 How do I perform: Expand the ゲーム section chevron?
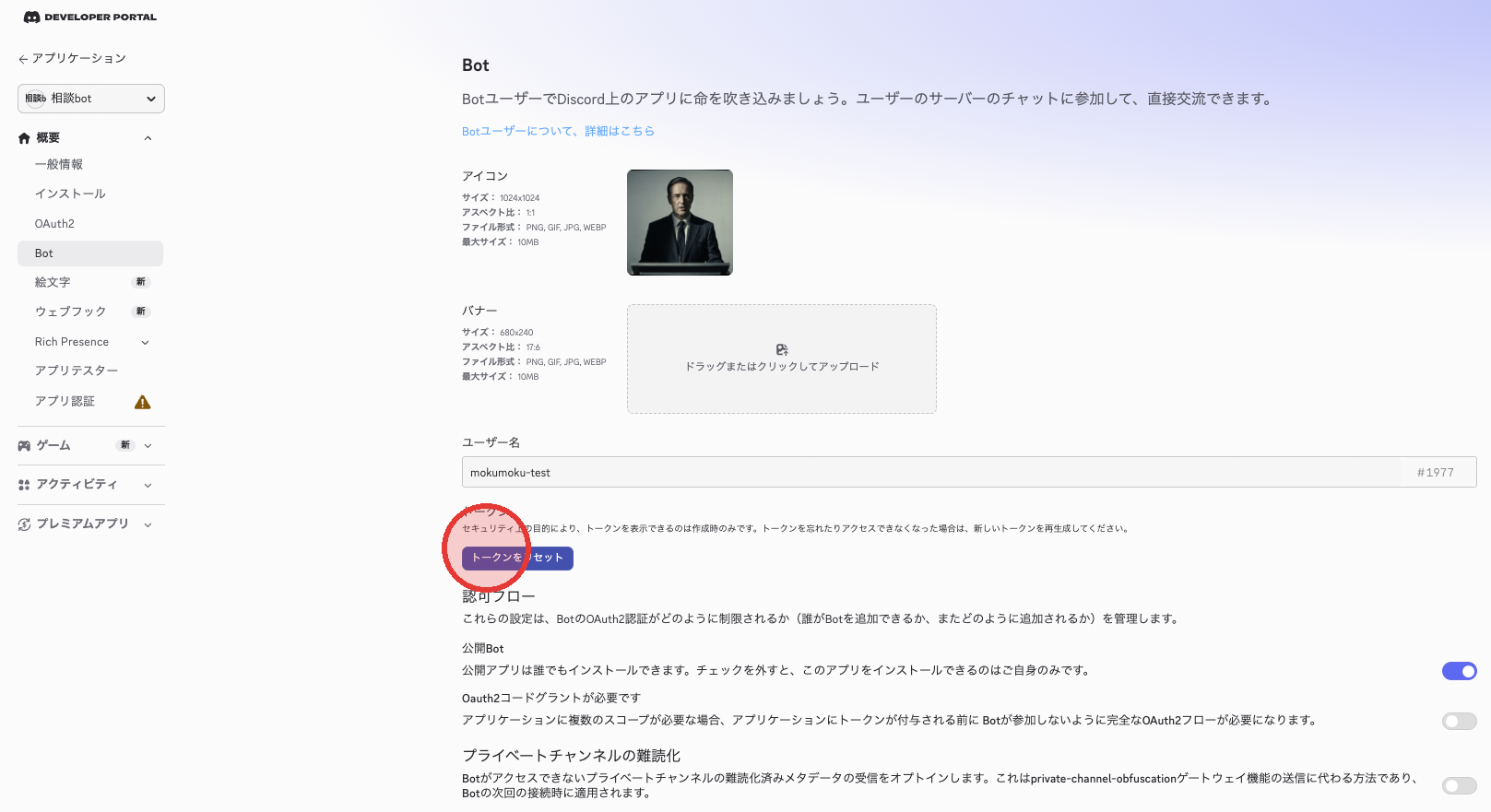coord(148,446)
